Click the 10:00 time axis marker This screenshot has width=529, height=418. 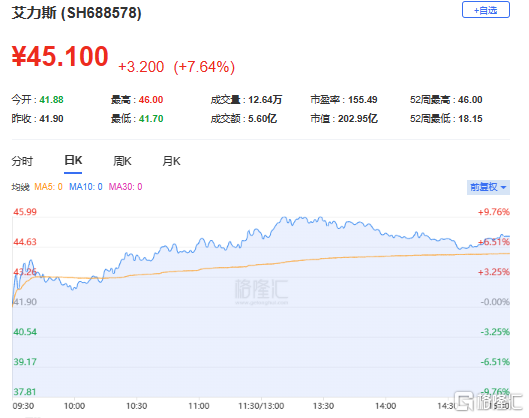75,406
